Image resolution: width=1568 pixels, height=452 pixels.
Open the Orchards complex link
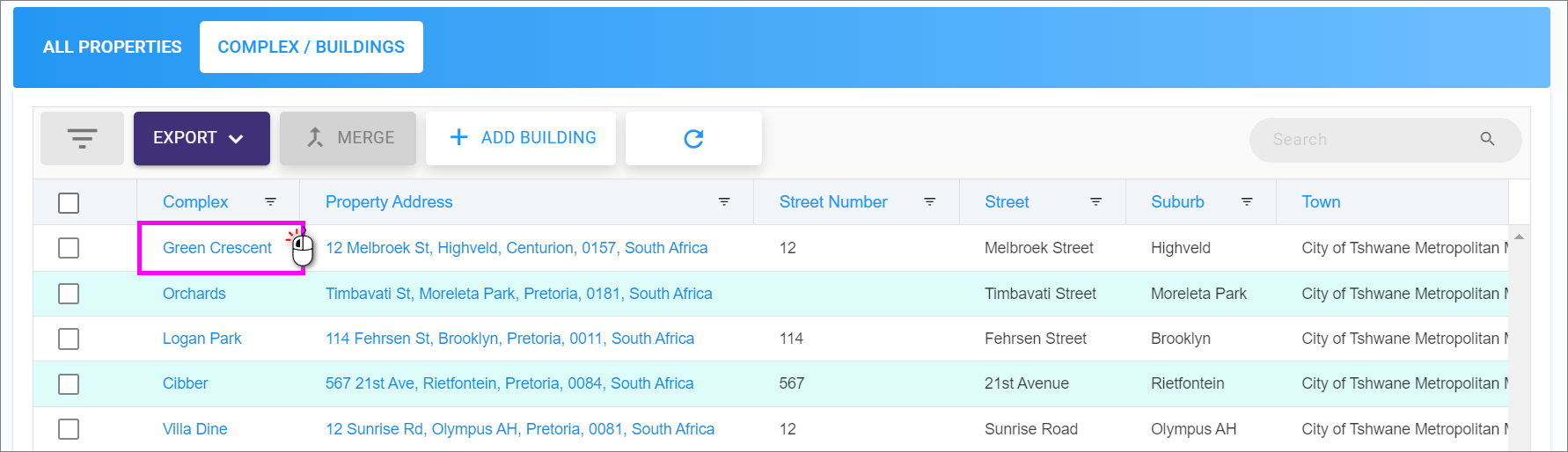(194, 294)
